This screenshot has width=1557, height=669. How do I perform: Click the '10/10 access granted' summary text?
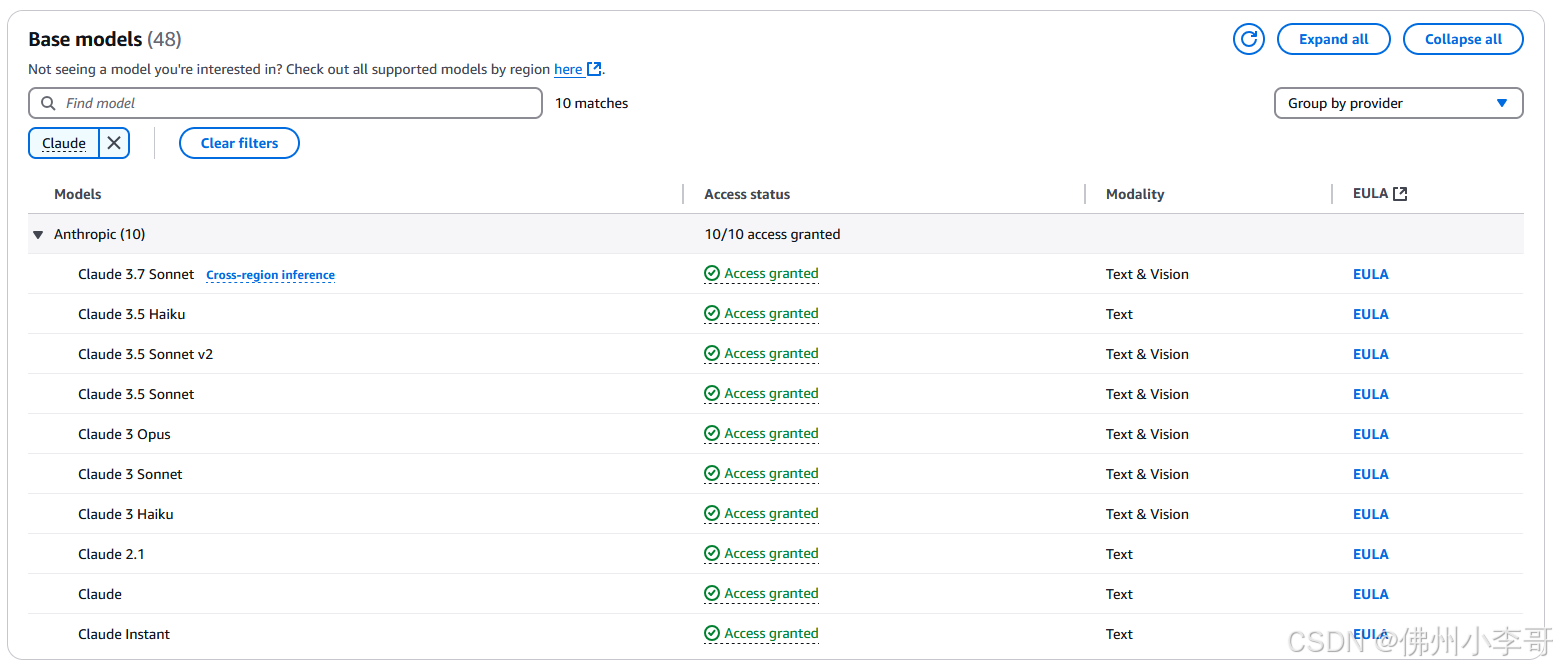pyautogui.click(x=772, y=234)
